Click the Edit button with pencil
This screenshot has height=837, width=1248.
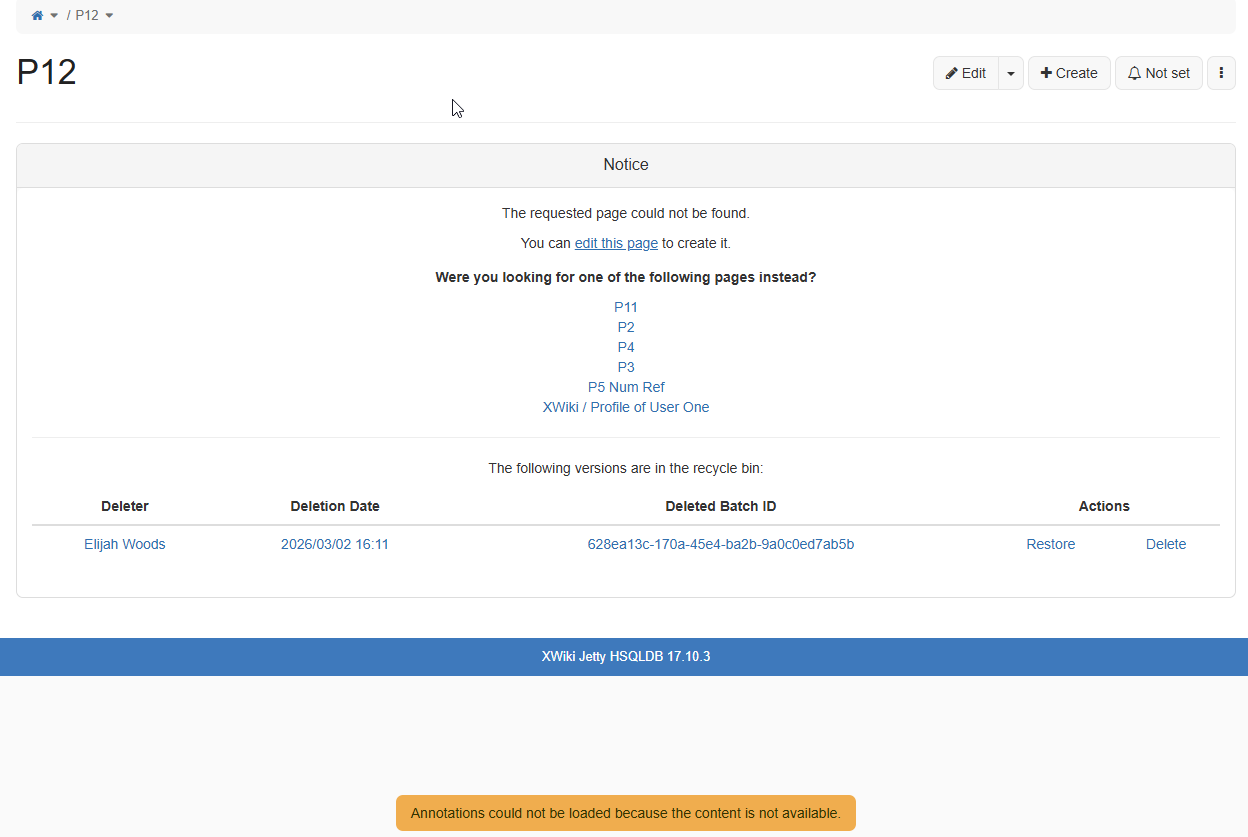click(966, 73)
